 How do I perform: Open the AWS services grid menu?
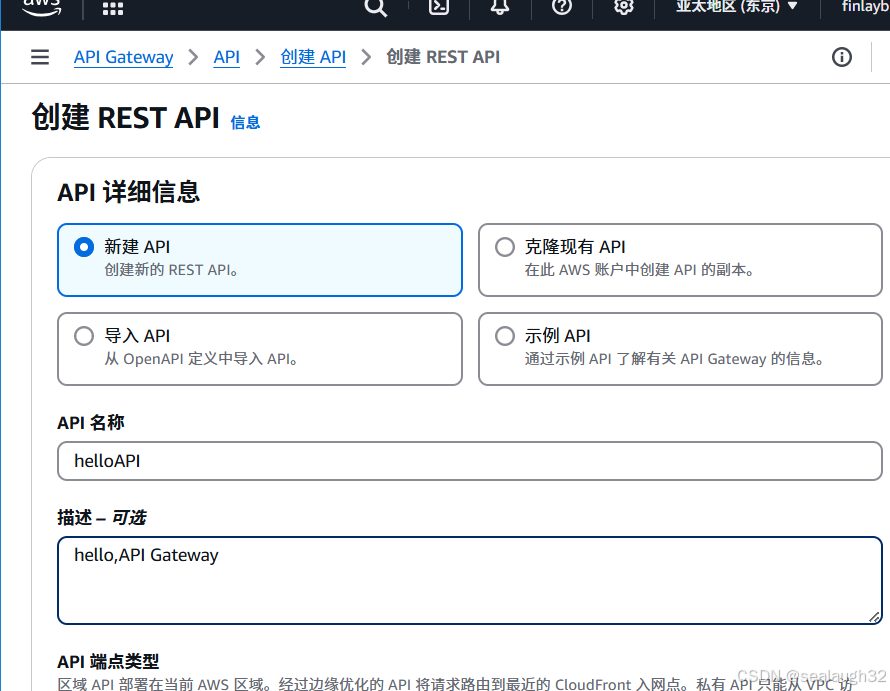112,8
